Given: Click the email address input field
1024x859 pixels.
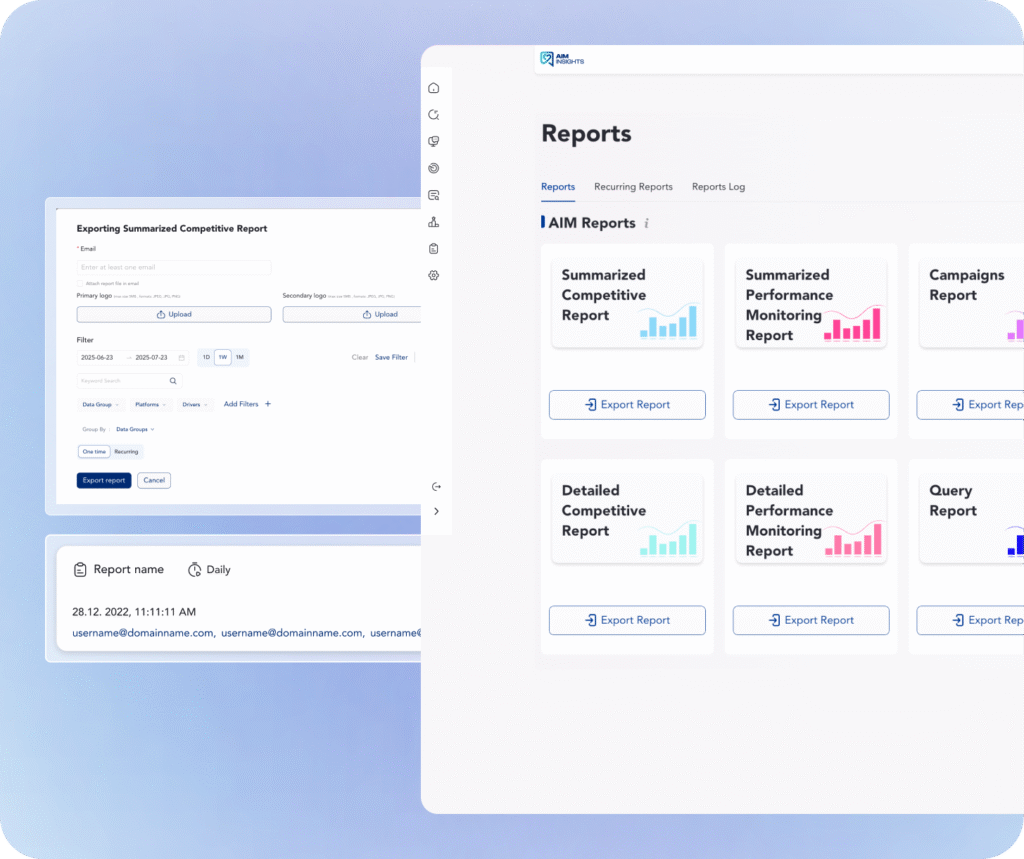Looking at the screenshot, I should 174,268.
